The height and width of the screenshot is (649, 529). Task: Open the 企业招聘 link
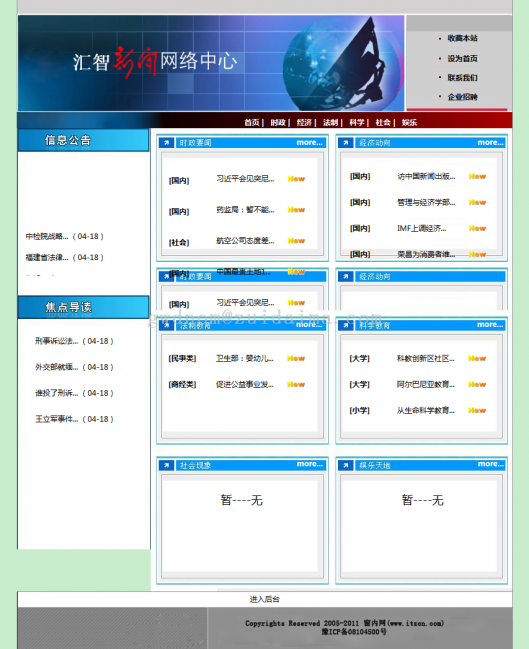tap(462, 97)
